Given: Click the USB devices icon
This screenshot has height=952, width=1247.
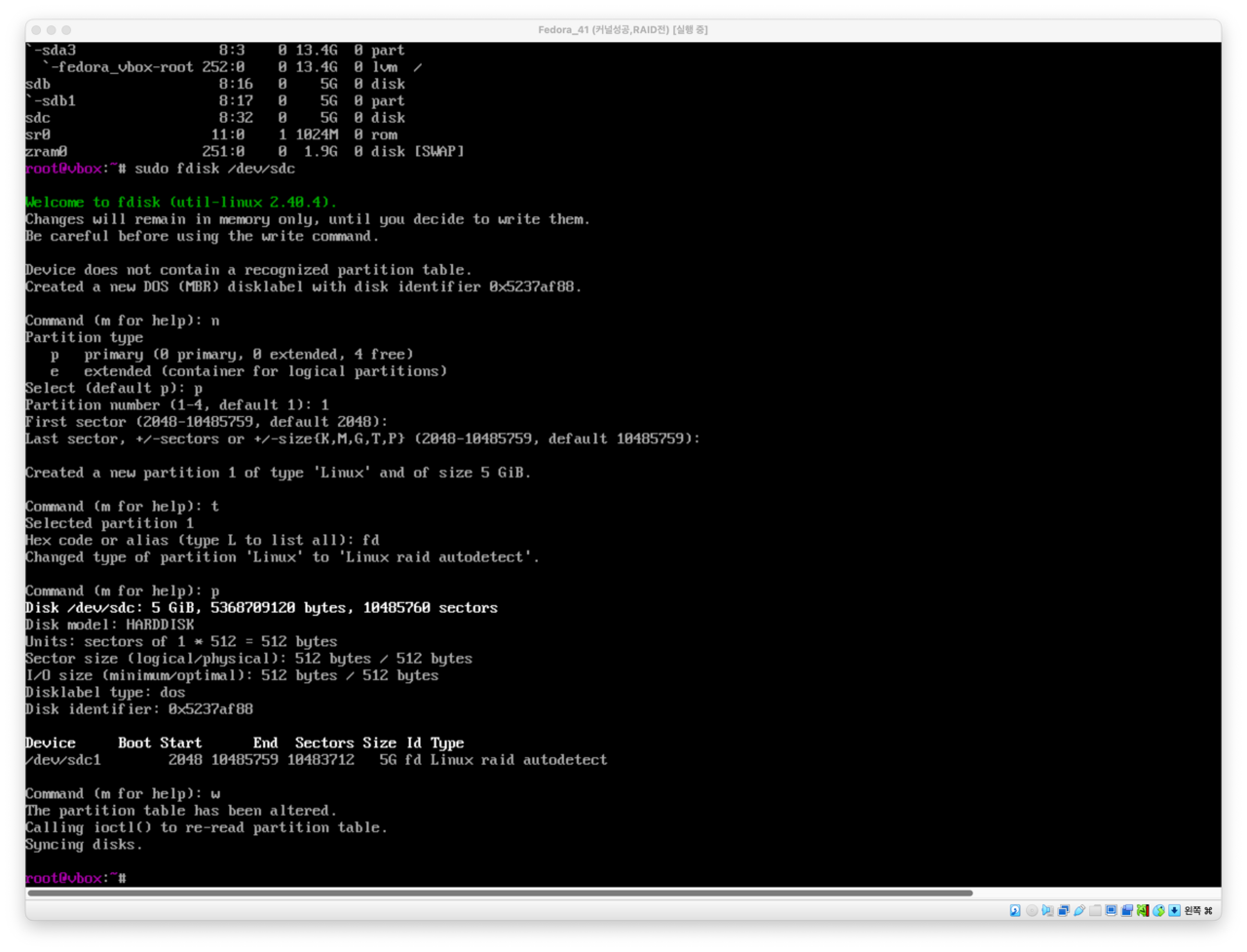Looking at the screenshot, I should (1079, 911).
